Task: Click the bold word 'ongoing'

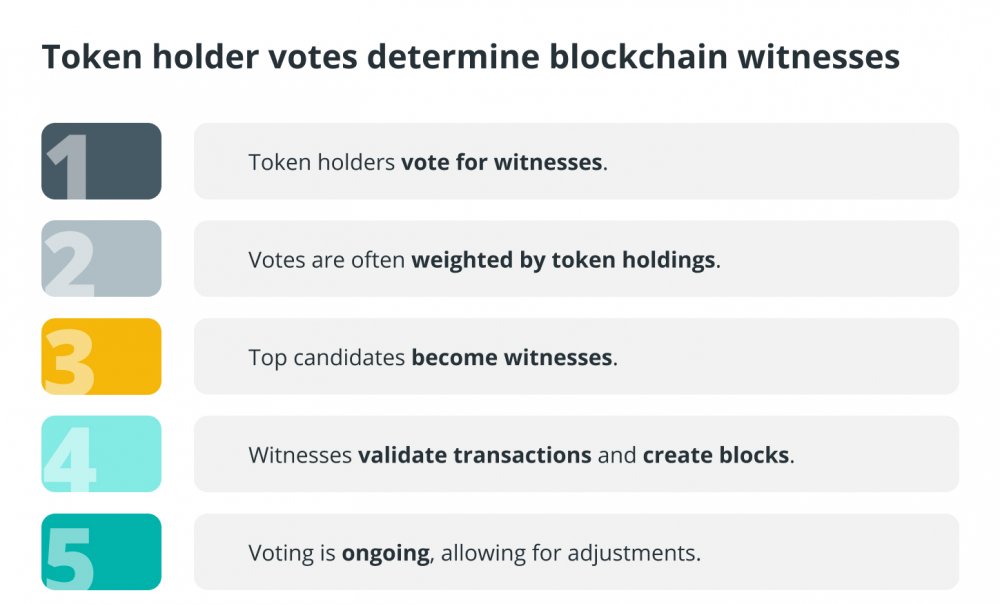Action: (x=386, y=554)
